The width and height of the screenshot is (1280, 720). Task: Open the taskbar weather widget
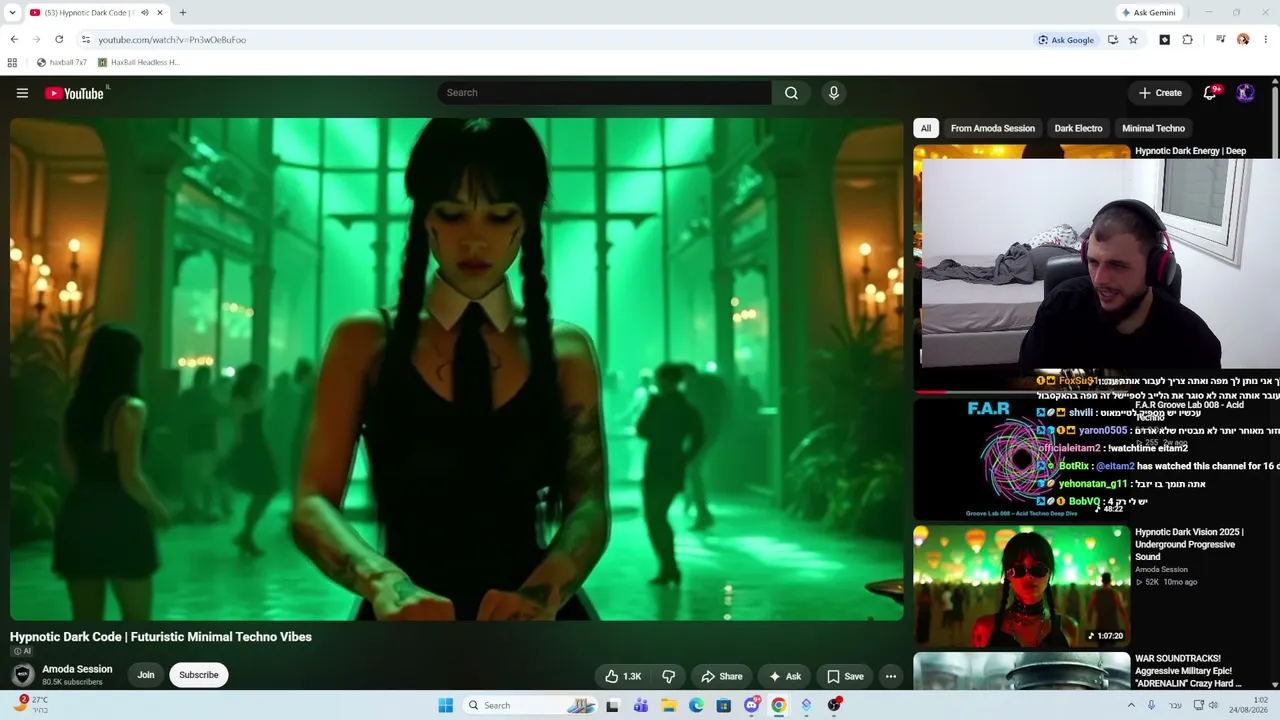[x=30, y=704]
